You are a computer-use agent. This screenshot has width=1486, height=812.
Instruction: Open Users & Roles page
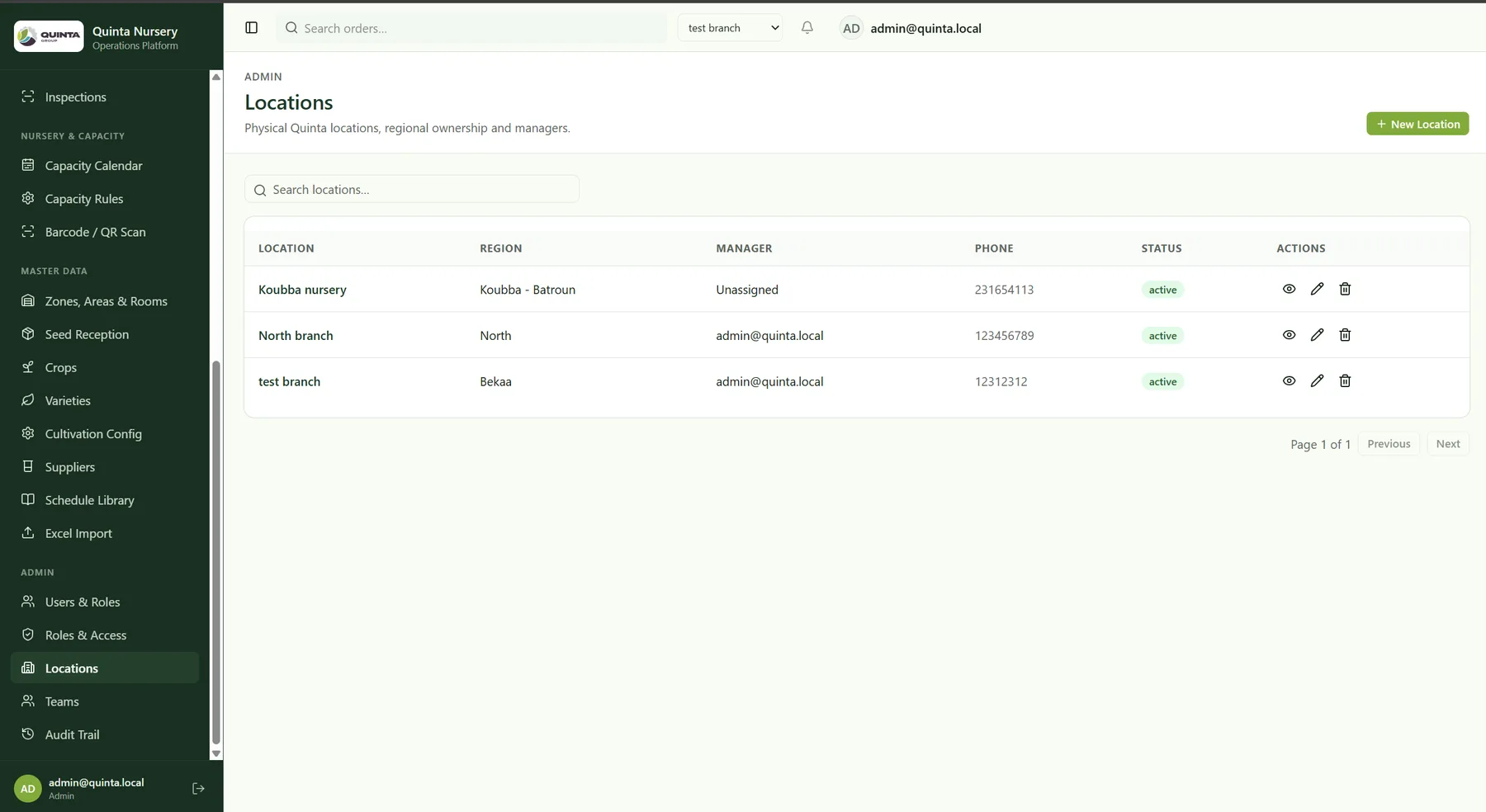point(105,602)
